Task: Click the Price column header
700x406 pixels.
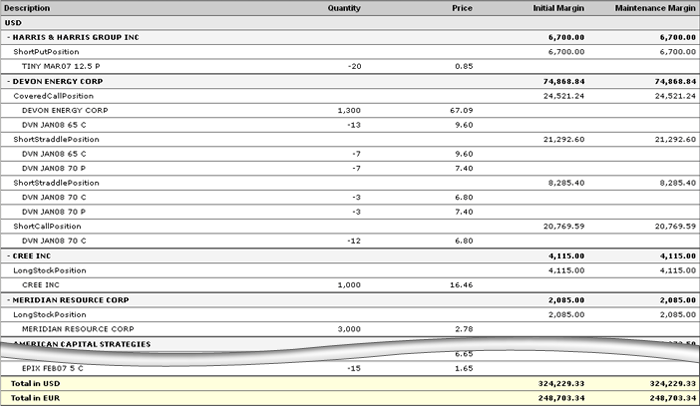Action: pyautogui.click(x=462, y=8)
